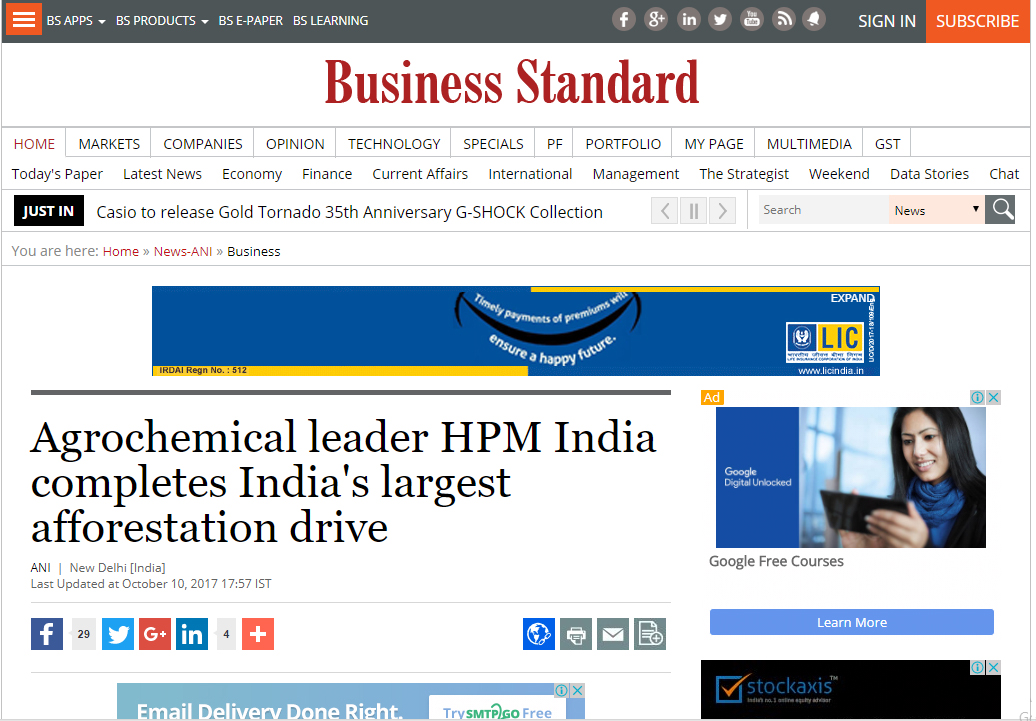Open Business Standard Facebook page icon
This screenshot has width=1036, height=721.
click(x=623, y=19)
